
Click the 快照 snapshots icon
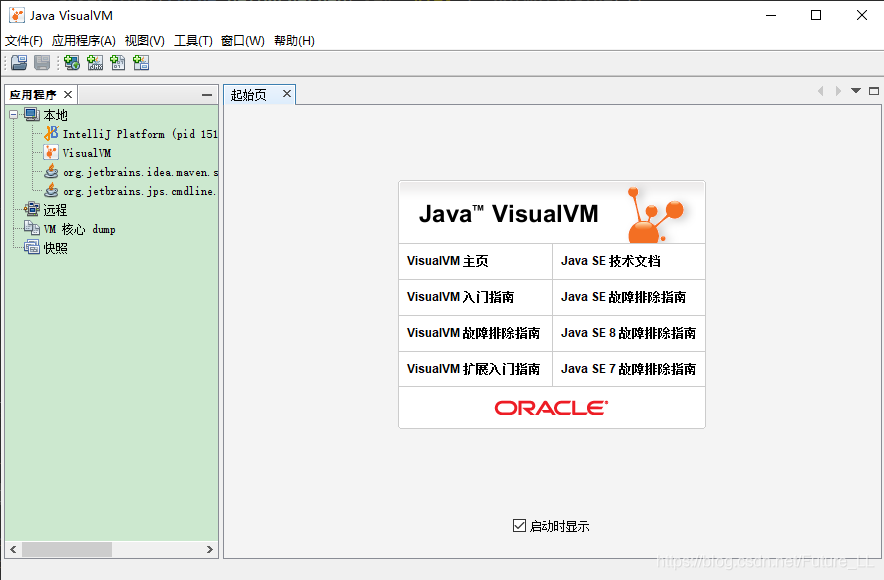pyautogui.click(x=32, y=247)
